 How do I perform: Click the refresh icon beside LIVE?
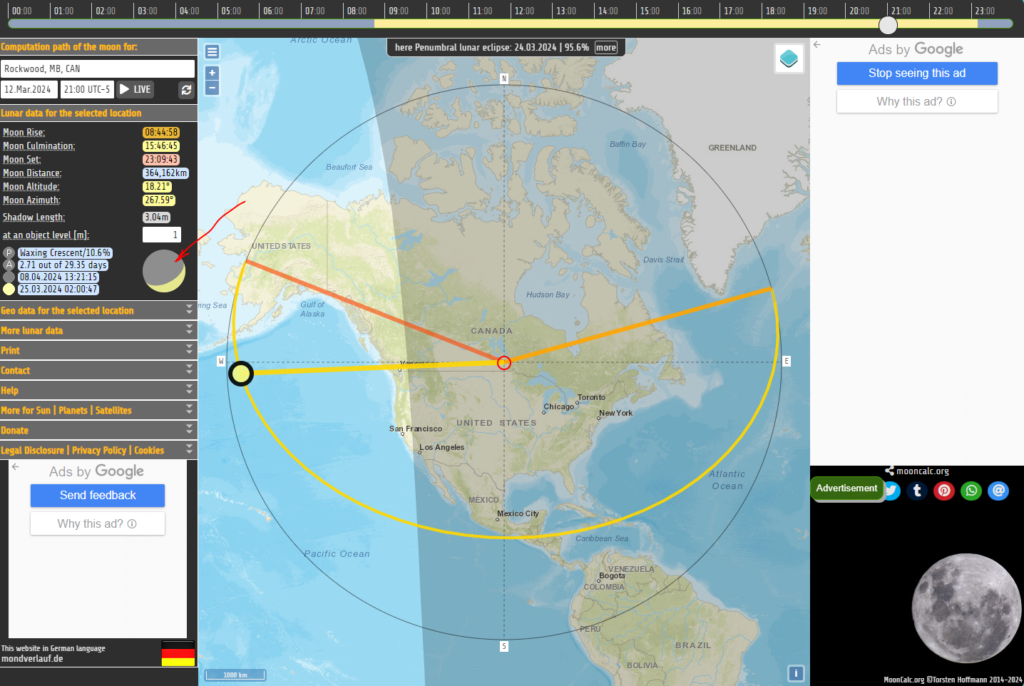[x=186, y=90]
